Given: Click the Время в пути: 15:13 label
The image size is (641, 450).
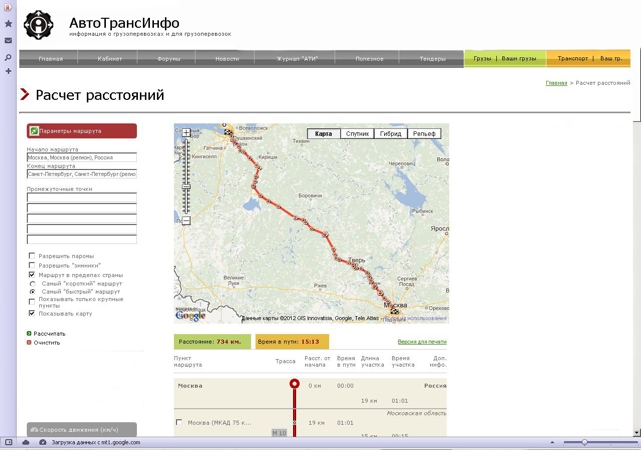Looking at the screenshot, I should click(x=292, y=342).
